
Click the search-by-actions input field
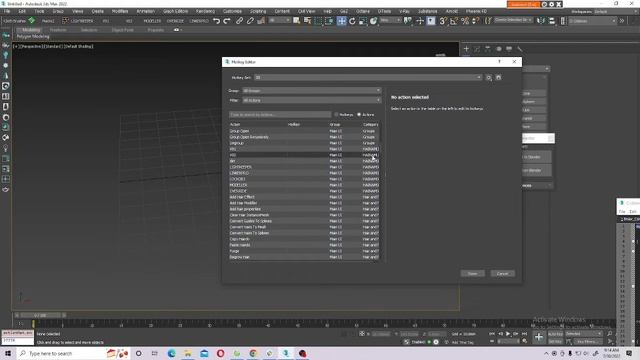(x=280, y=115)
